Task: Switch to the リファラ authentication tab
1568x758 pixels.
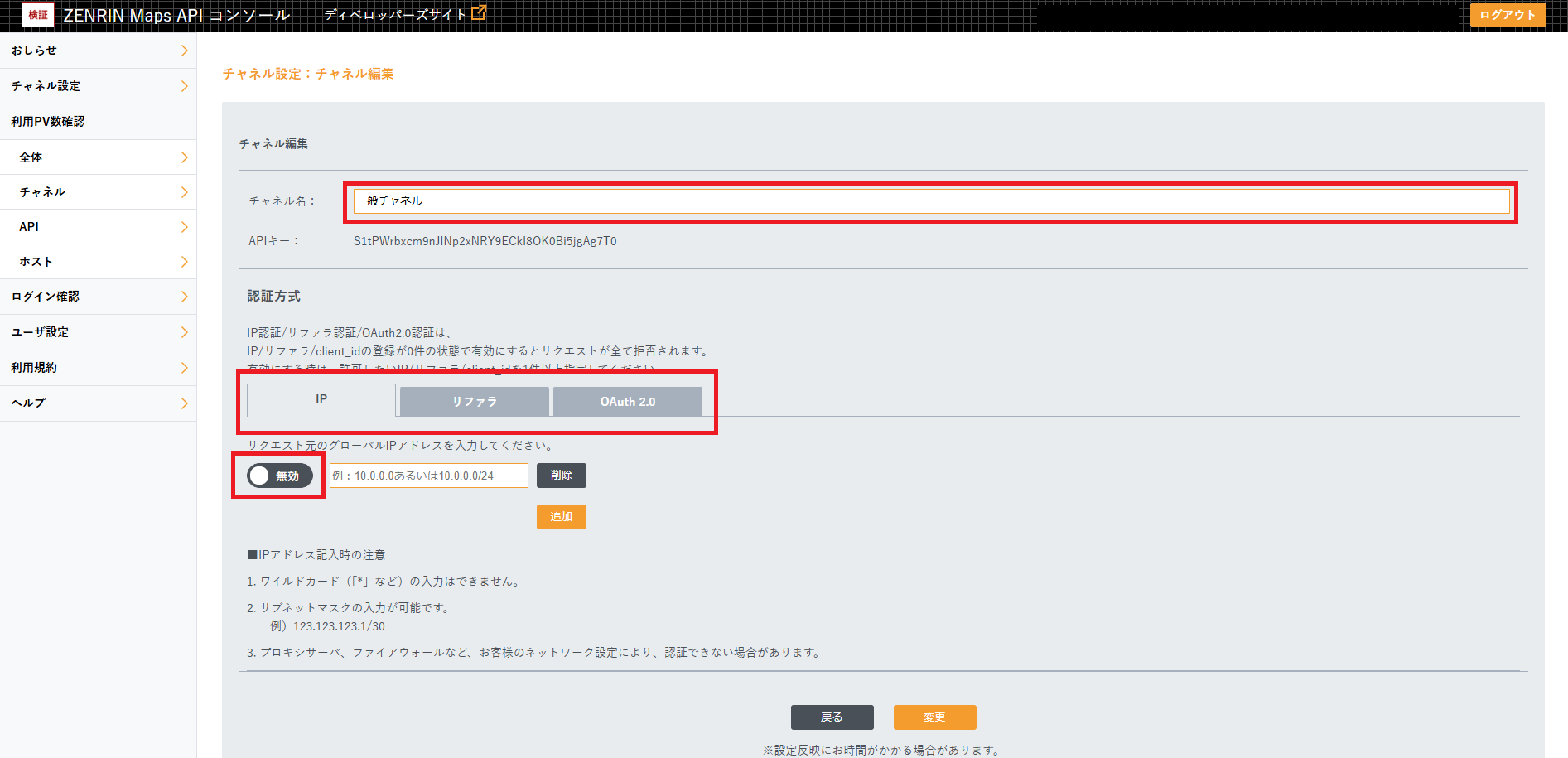Action: coord(474,401)
